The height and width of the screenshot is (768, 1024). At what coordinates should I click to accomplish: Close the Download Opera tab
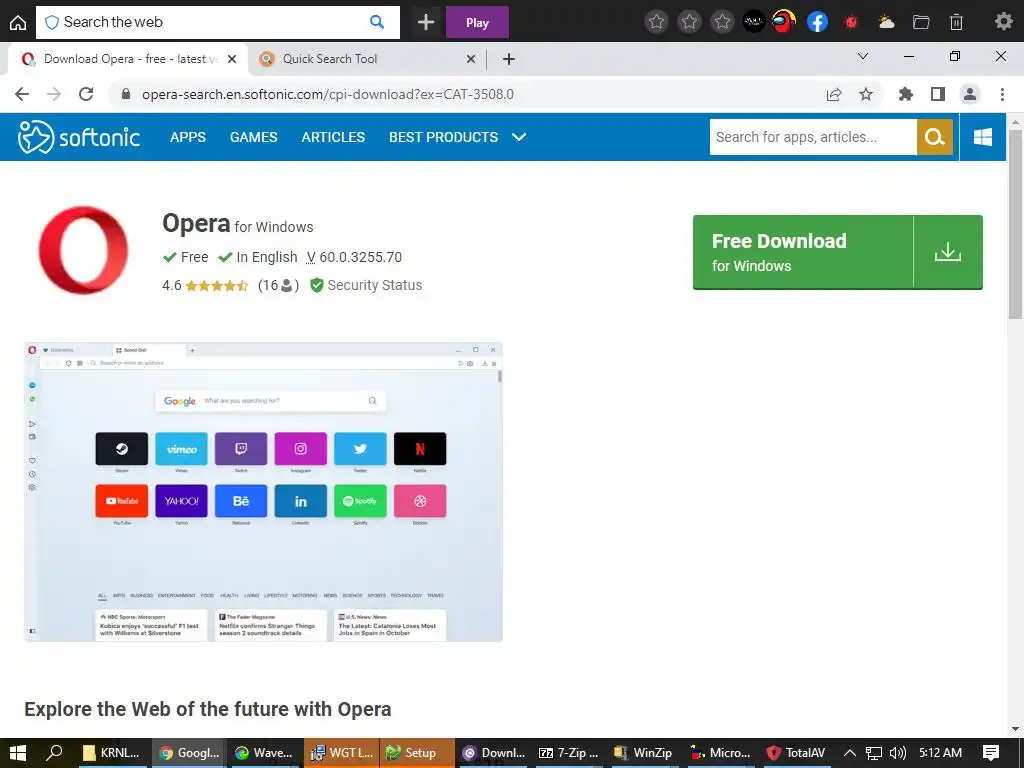click(x=232, y=59)
